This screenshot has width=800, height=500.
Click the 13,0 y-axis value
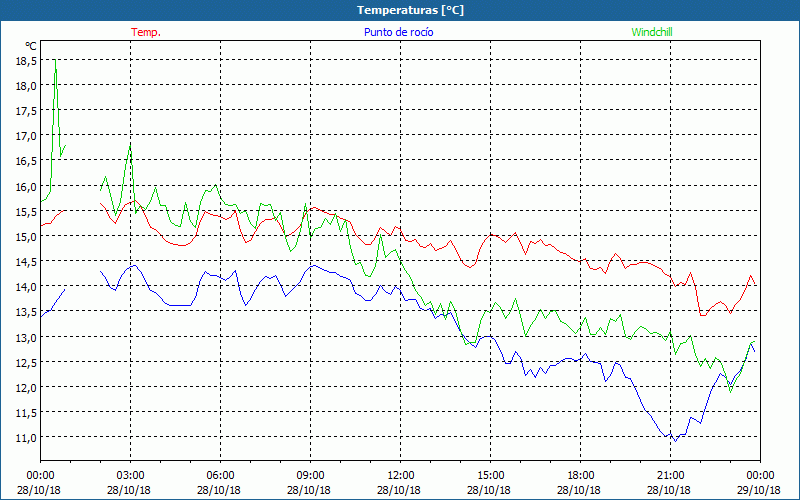[x=27, y=337]
